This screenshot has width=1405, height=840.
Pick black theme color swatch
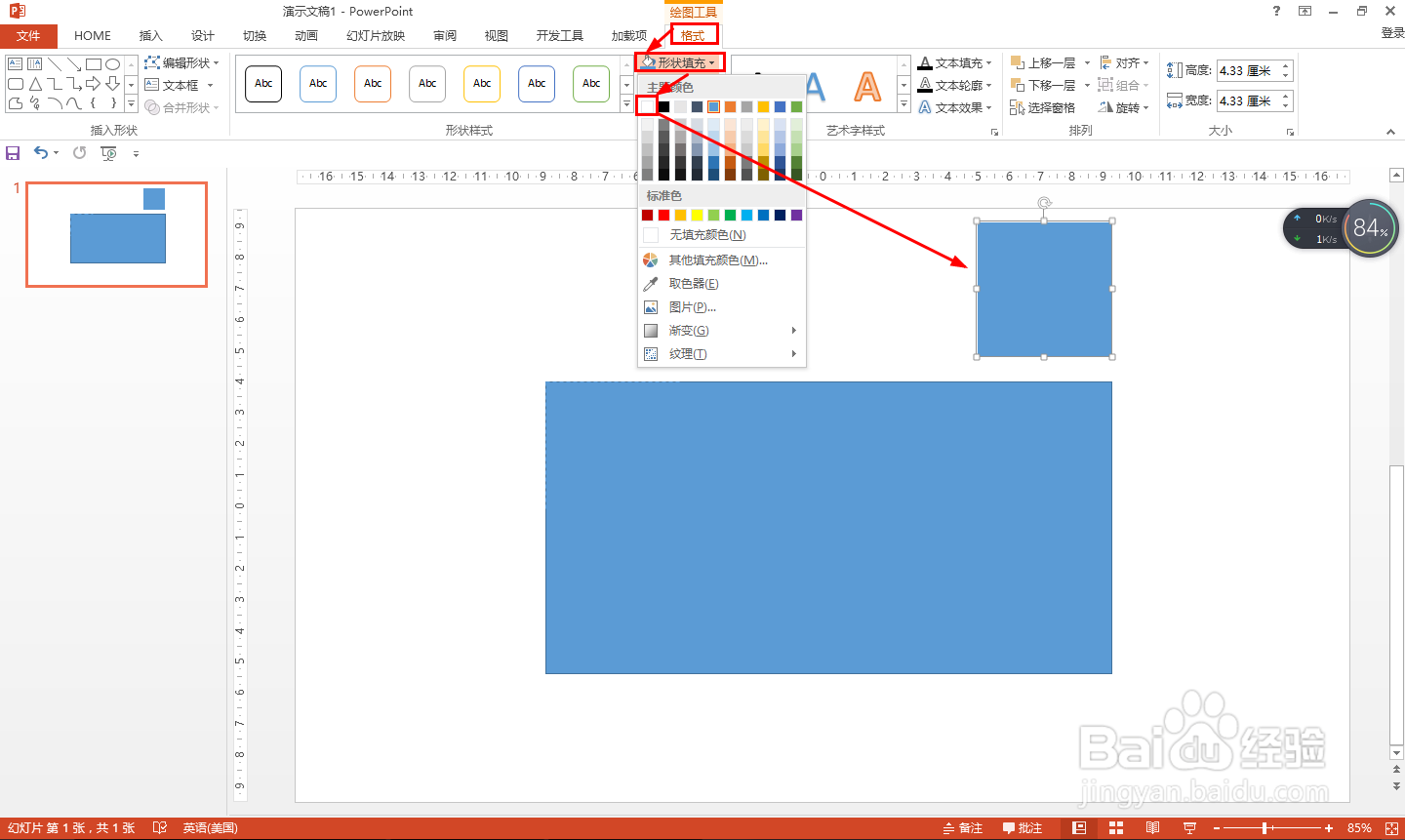pos(664,106)
